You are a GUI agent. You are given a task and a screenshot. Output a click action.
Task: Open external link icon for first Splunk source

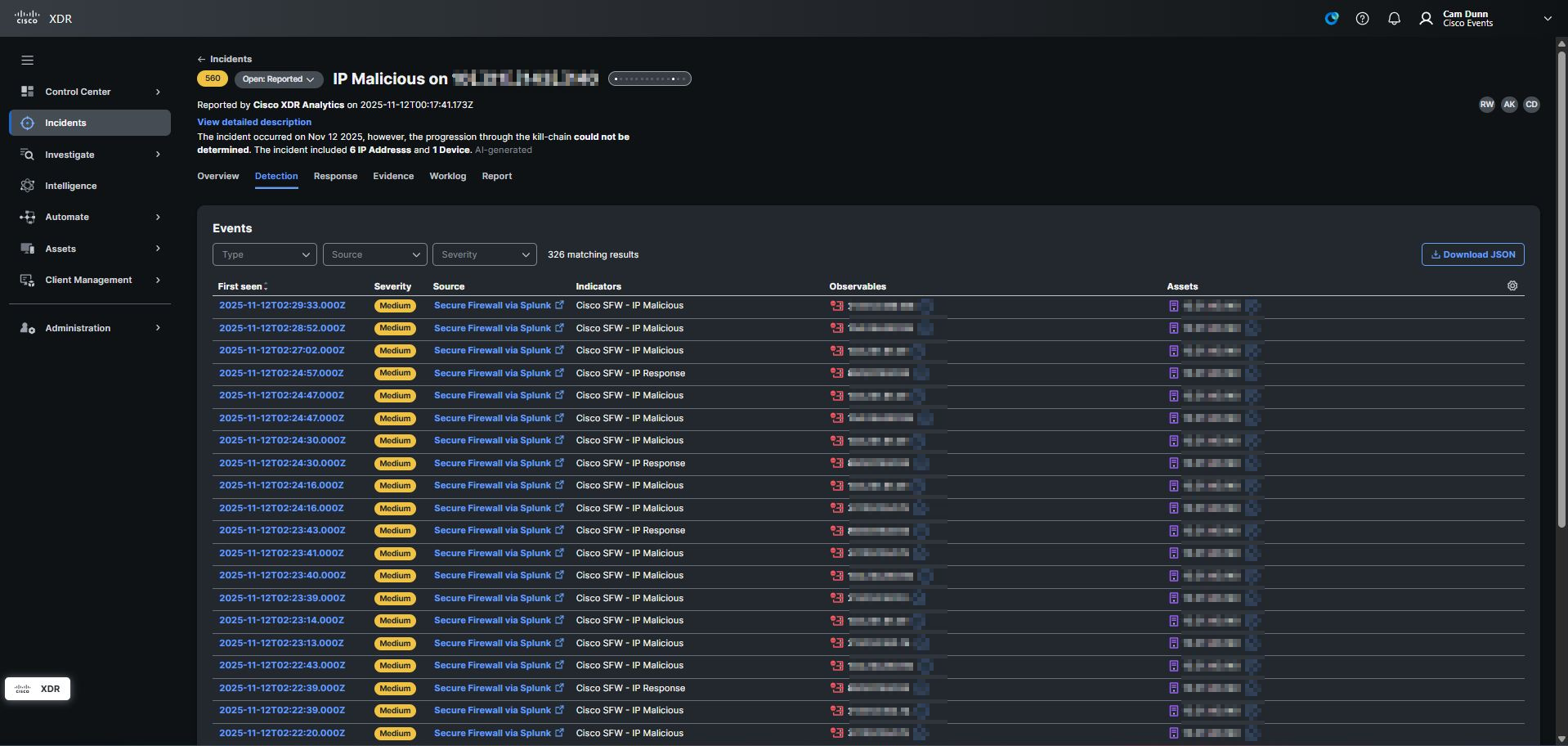559,306
